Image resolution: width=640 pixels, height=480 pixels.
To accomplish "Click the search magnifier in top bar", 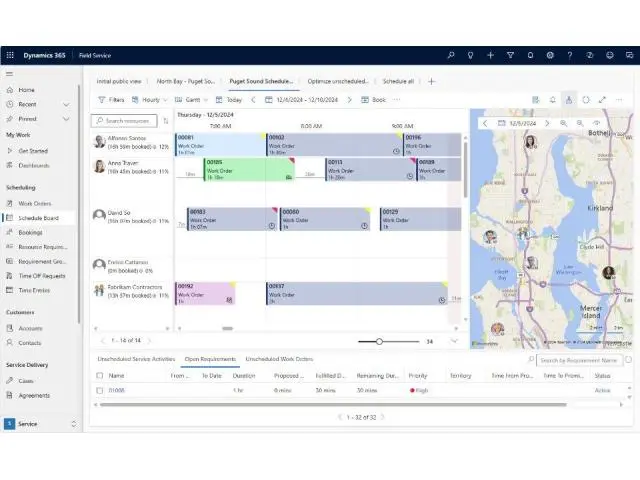I will click(x=450, y=55).
